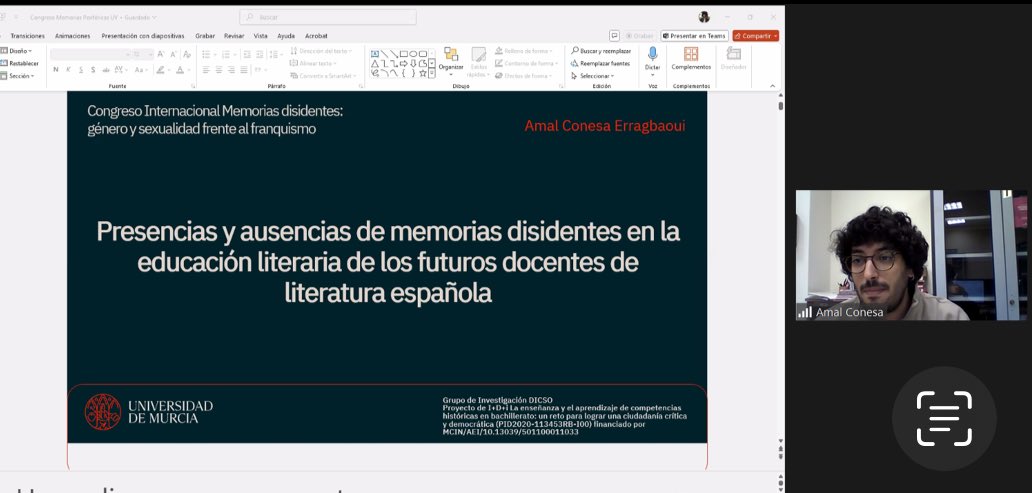The image size is (1032, 493).
Task: Click the user account avatar
Action: (704, 17)
